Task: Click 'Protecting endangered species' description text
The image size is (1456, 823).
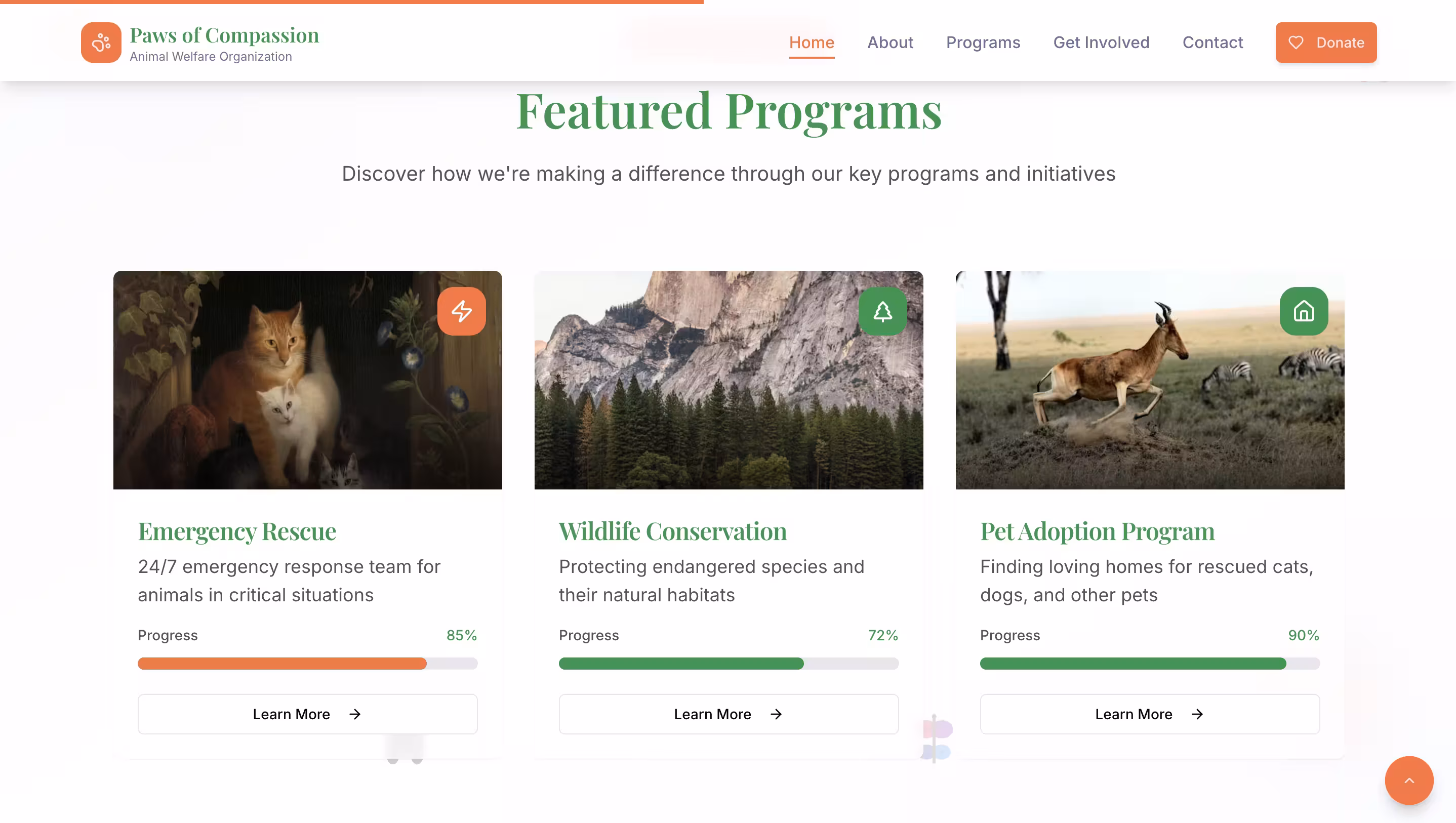Action: click(x=712, y=581)
